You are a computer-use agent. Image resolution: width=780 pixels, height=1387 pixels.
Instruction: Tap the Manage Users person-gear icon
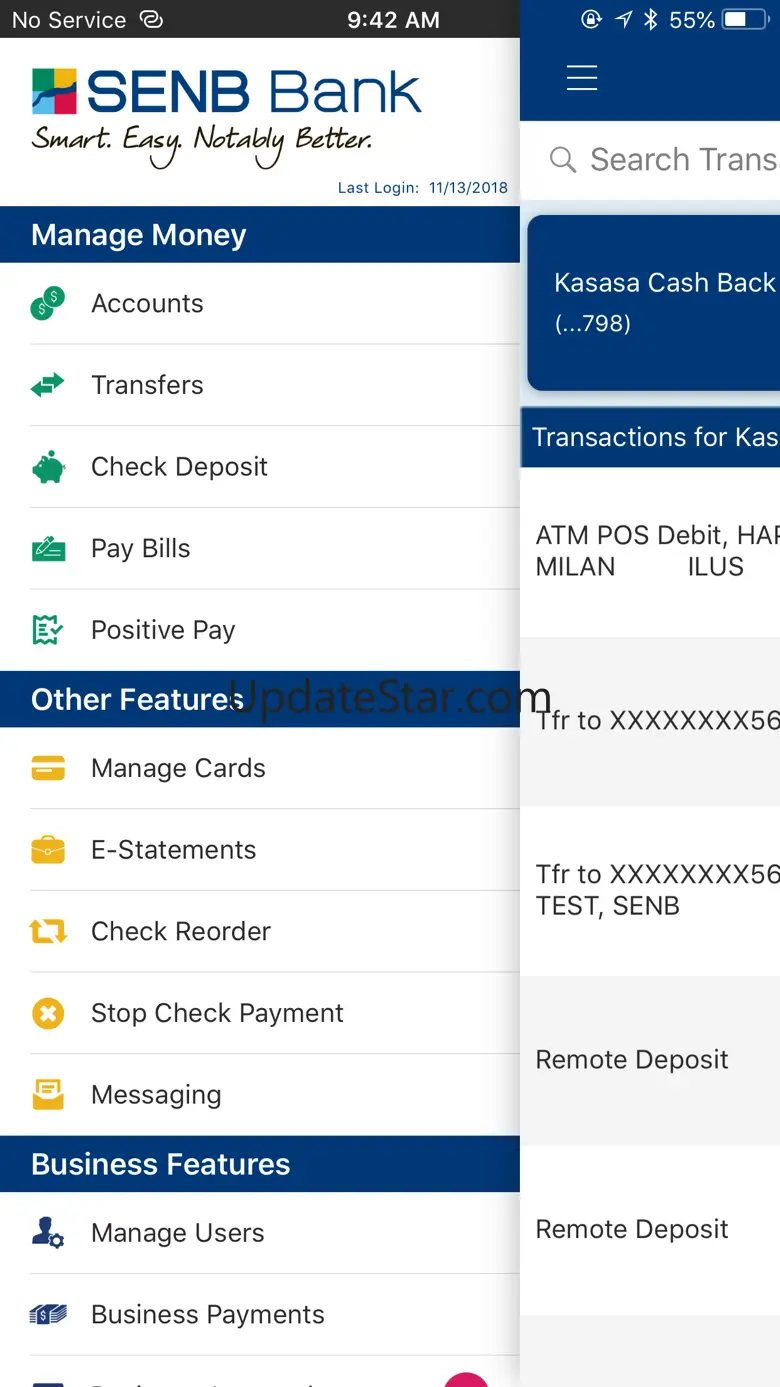pos(48,1233)
